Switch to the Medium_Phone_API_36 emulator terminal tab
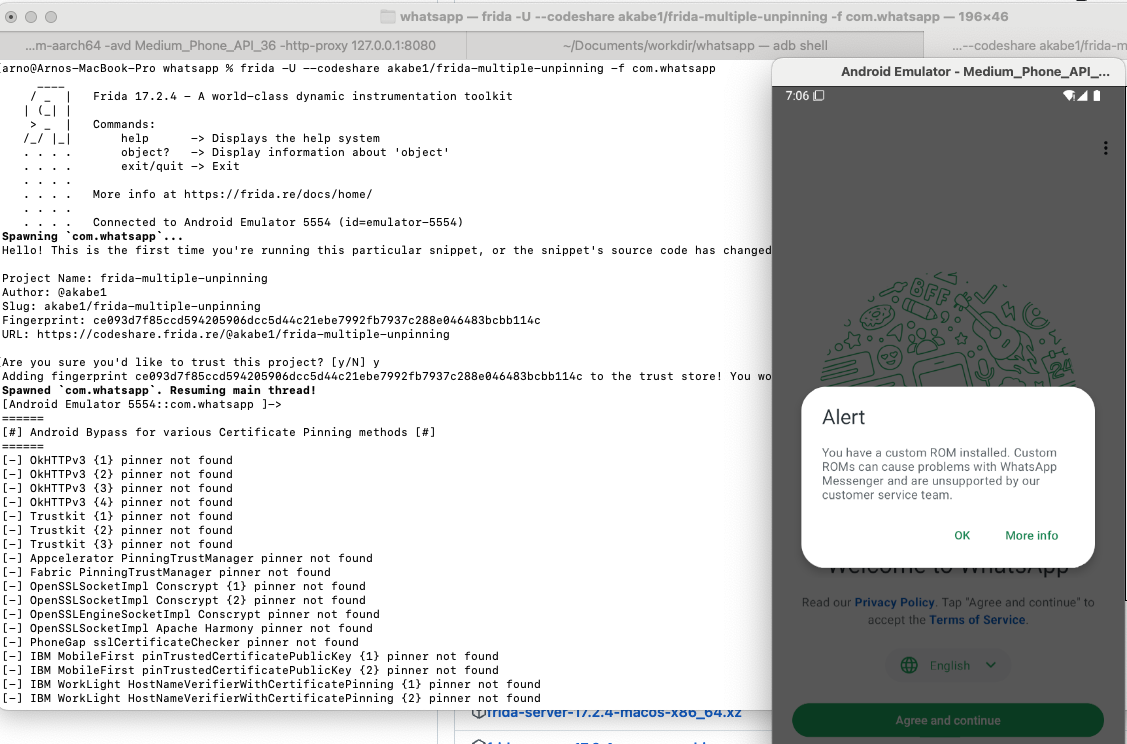This screenshot has width=1127, height=744. click(231, 45)
